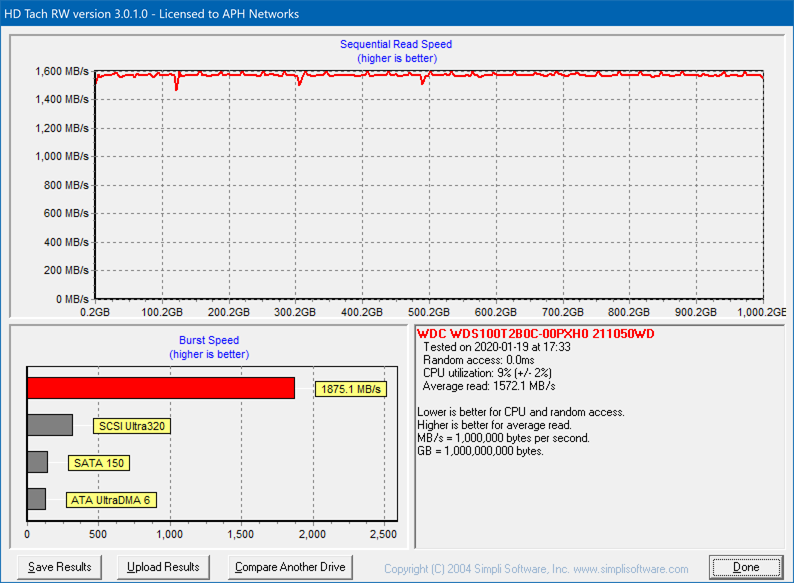794x583 pixels.
Task: Click the Save Results button
Action: [x=60, y=567]
